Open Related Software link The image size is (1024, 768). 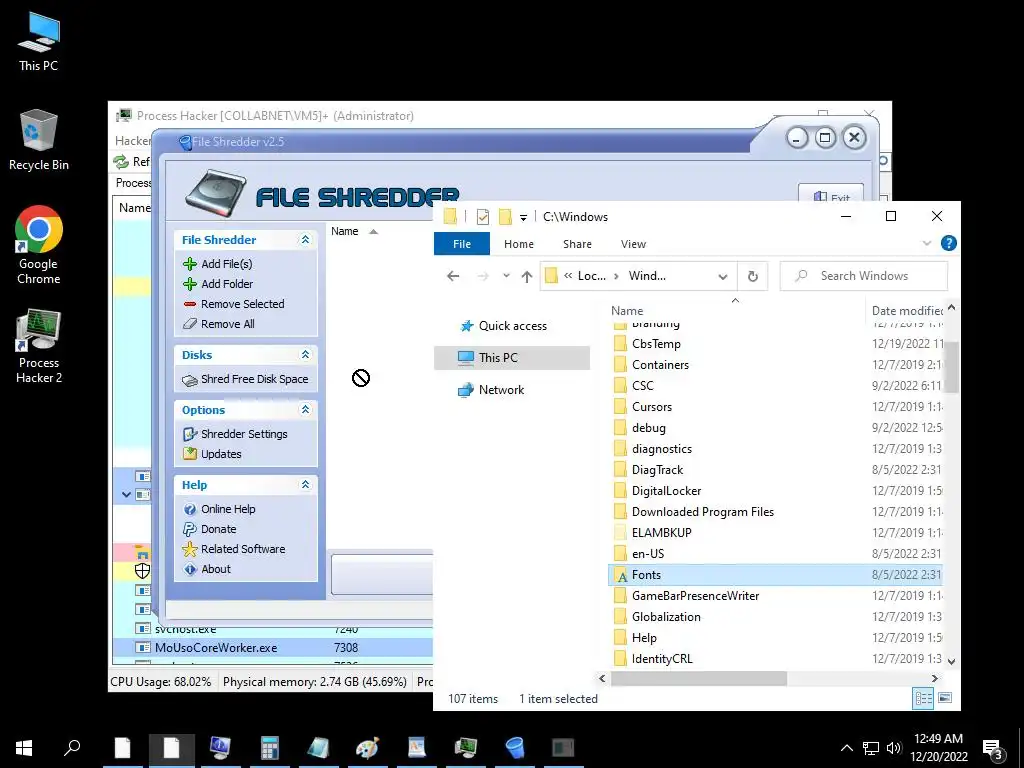234,549
